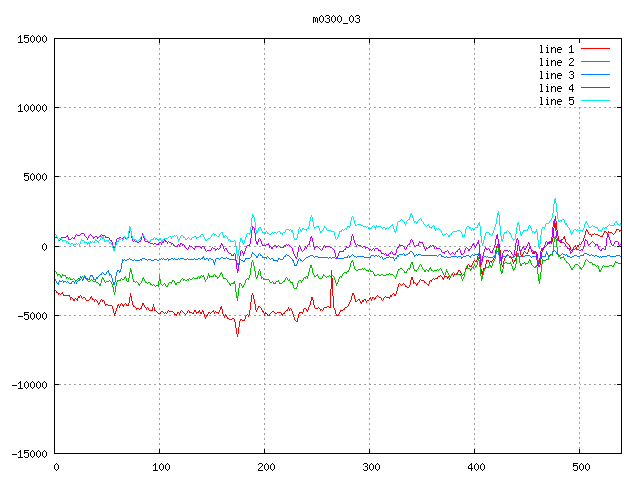The width and height of the screenshot is (640, 480).
Task: Click the chart title m0300_03
Action: (336, 19)
